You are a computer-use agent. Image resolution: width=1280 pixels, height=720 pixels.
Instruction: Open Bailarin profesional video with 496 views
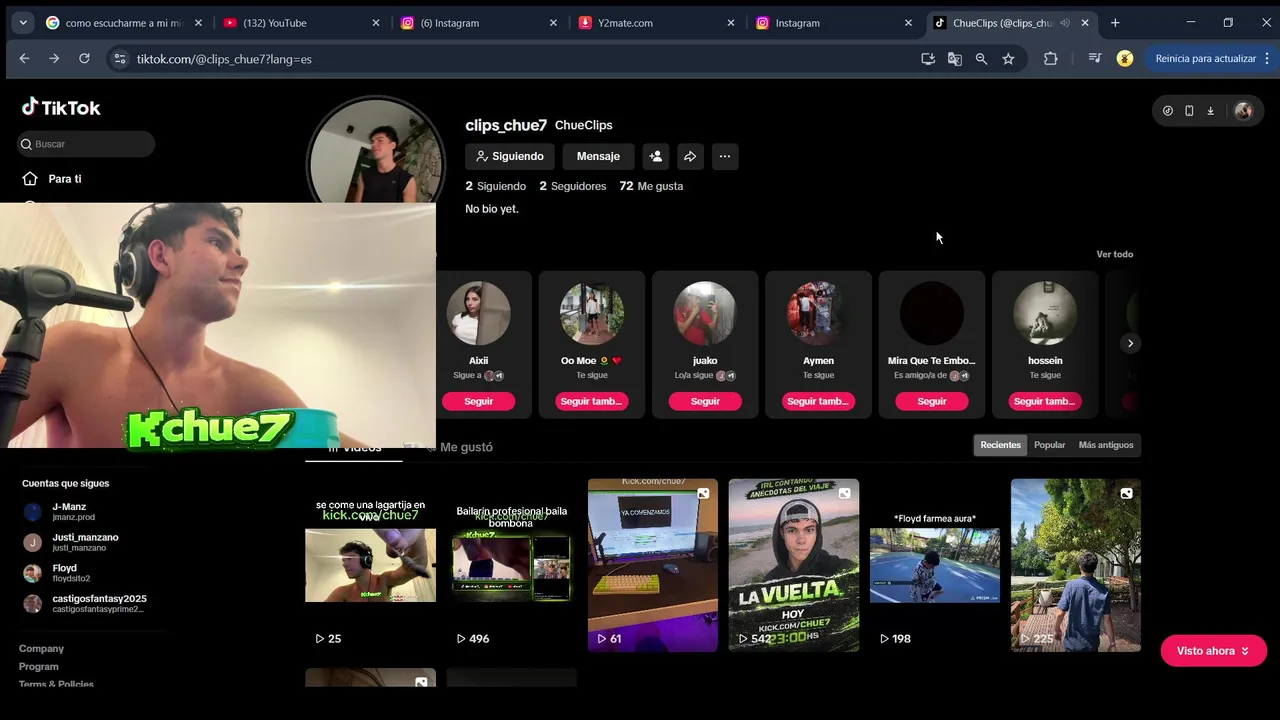coord(511,565)
